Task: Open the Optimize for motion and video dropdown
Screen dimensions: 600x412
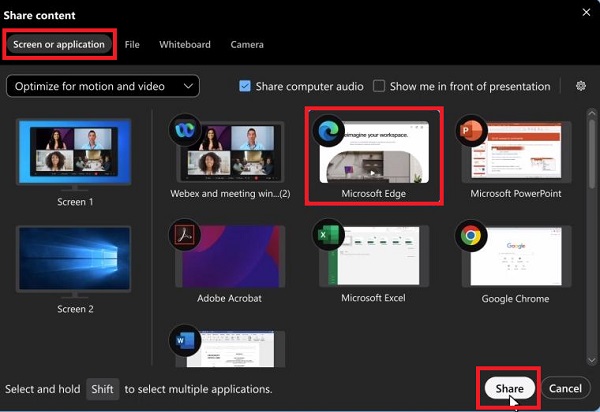Action: tap(103, 86)
